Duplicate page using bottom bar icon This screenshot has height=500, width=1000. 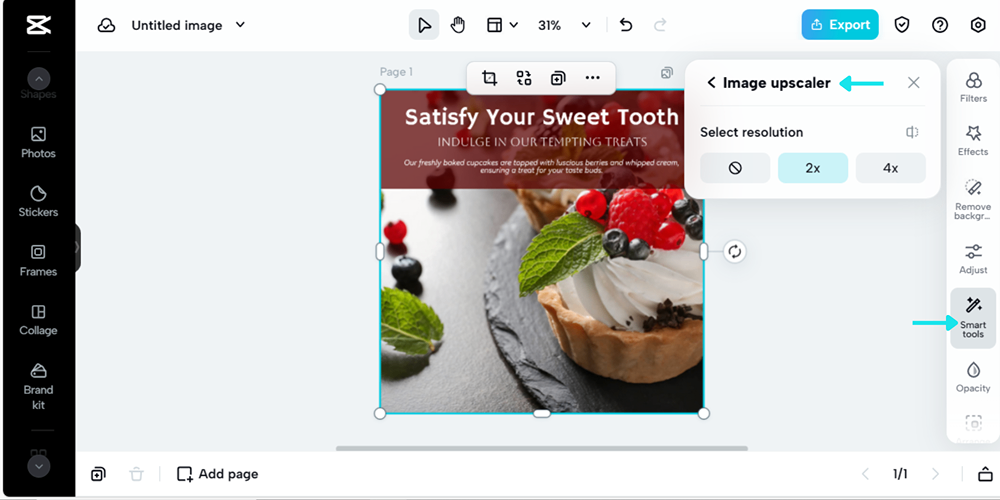click(x=98, y=474)
